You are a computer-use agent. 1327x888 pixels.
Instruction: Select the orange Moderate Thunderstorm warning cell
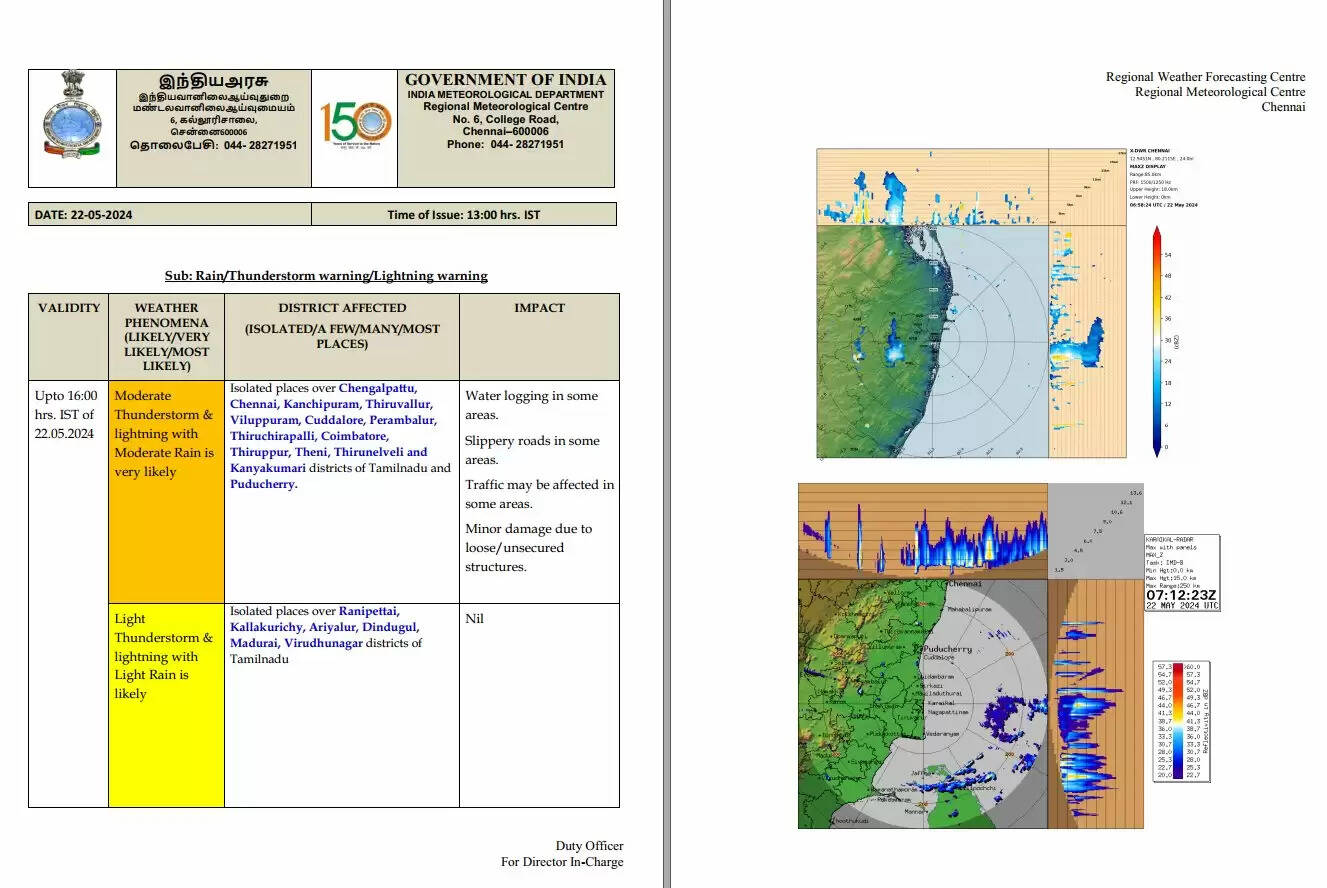point(166,490)
